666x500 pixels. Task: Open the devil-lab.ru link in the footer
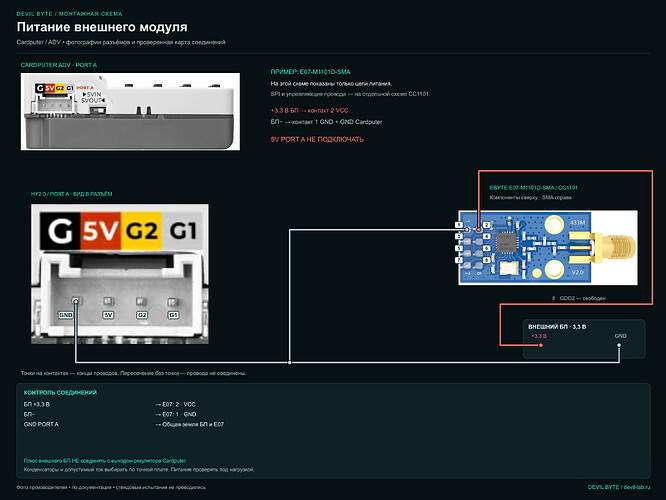[x=636, y=487]
